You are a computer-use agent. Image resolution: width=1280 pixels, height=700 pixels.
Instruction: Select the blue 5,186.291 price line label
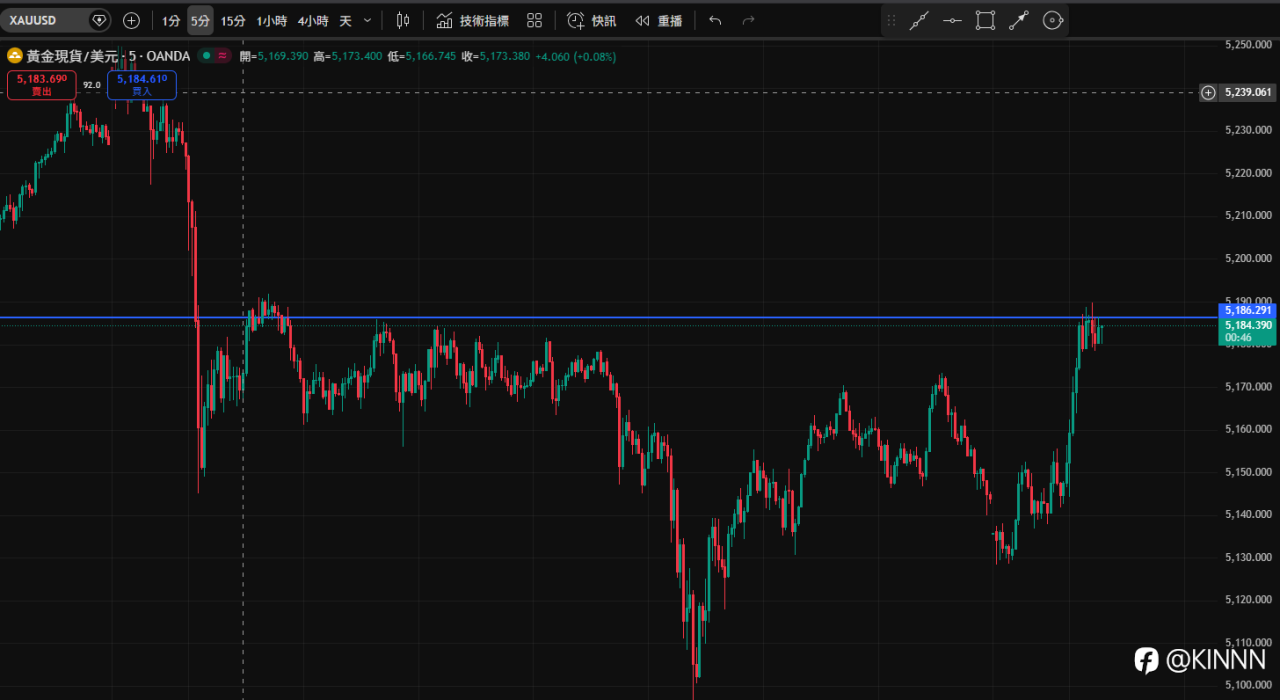tap(1247, 311)
